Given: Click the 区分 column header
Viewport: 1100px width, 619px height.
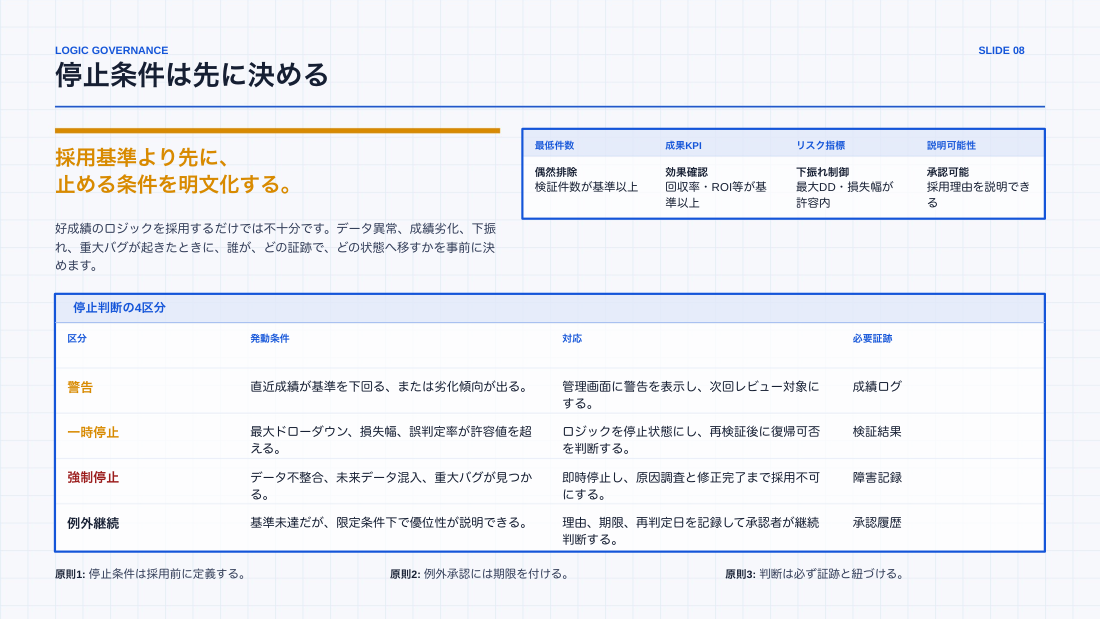Looking at the screenshot, I should click(77, 338).
